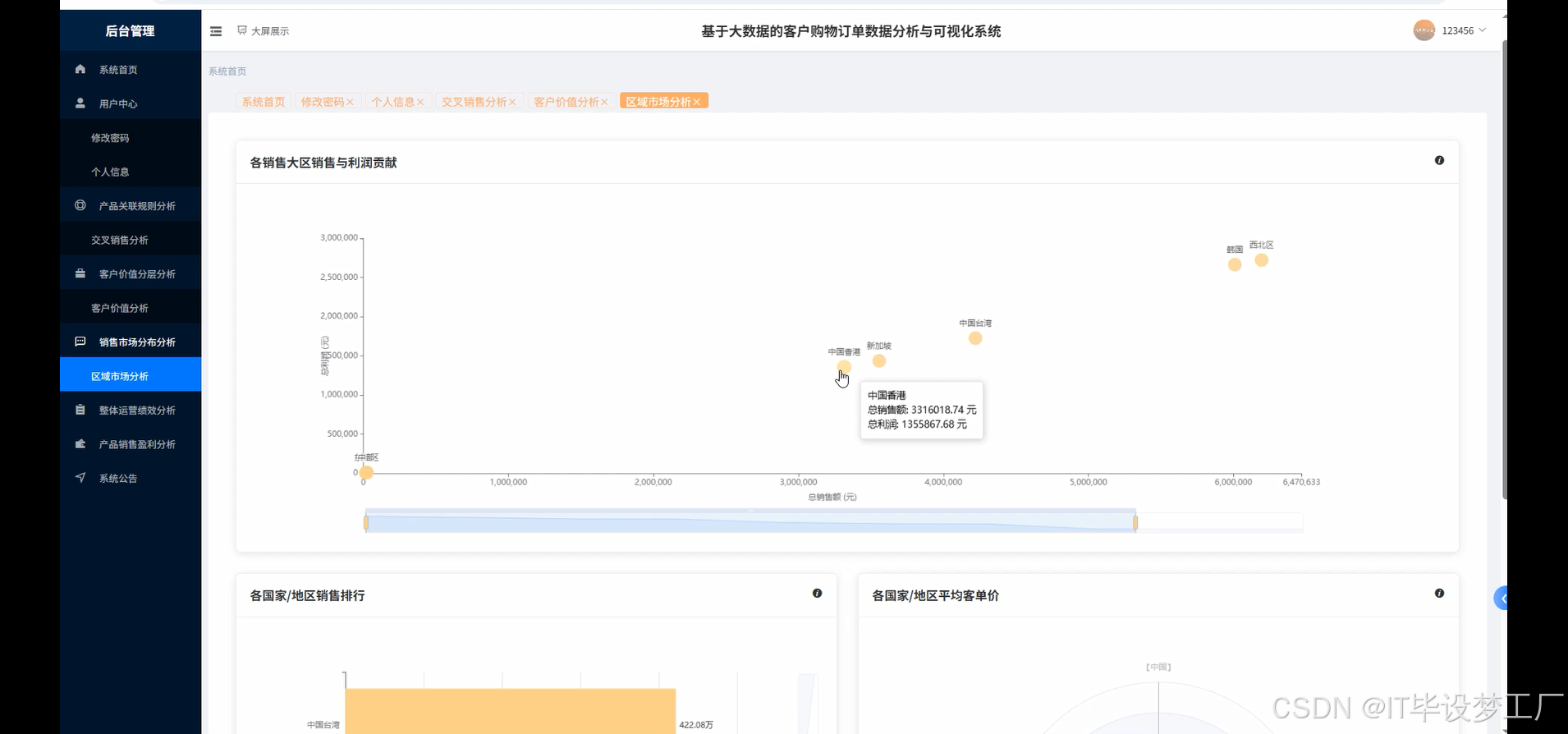Image resolution: width=1568 pixels, height=734 pixels.
Task: Go to 系统首页 in the sidebar
Action: [x=131, y=70]
